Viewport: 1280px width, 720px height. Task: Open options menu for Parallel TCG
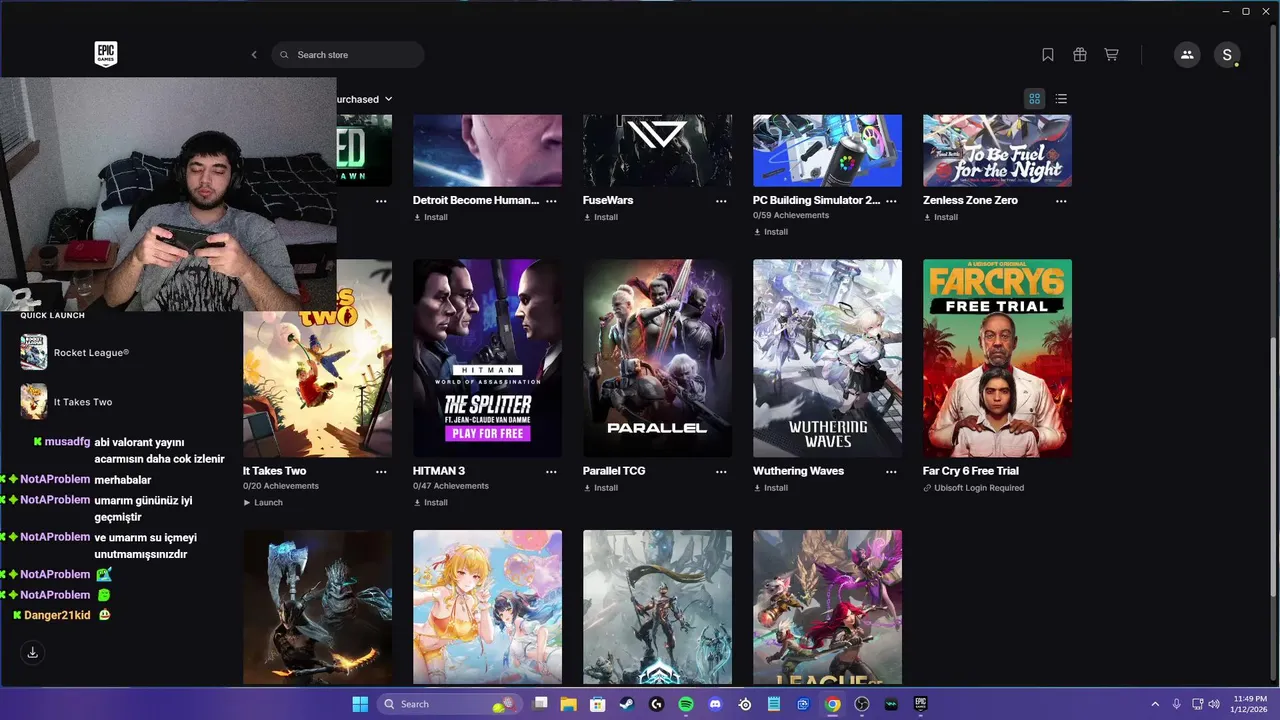(721, 472)
